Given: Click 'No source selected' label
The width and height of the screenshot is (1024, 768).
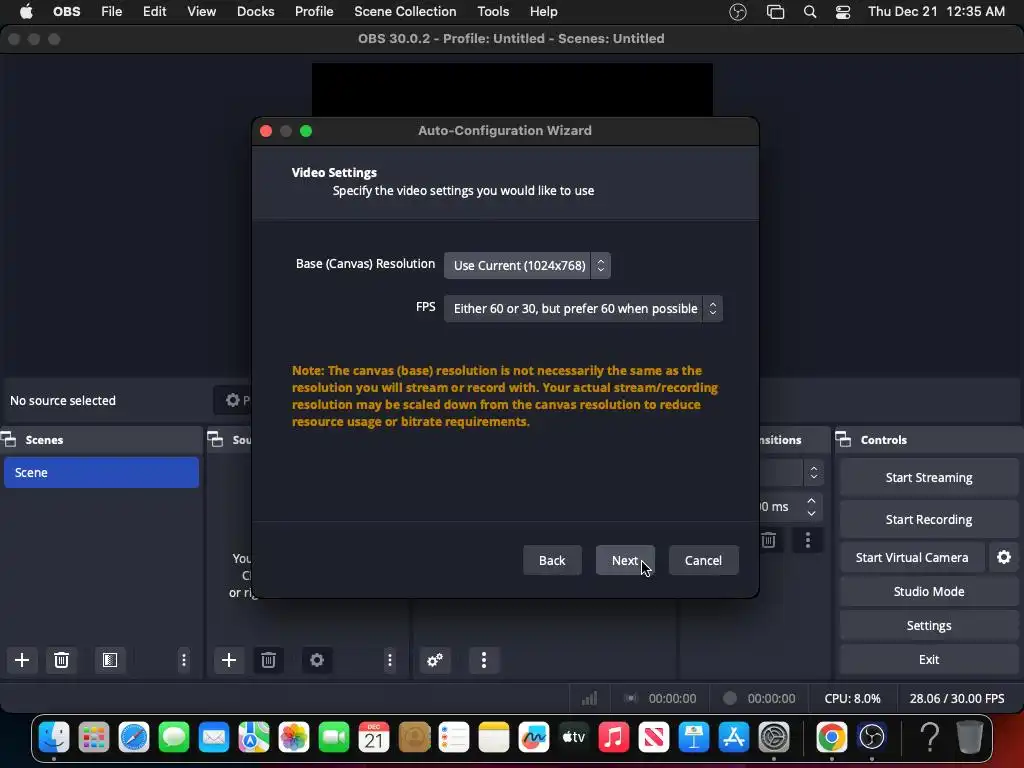Looking at the screenshot, I should [x=63, y=400].
